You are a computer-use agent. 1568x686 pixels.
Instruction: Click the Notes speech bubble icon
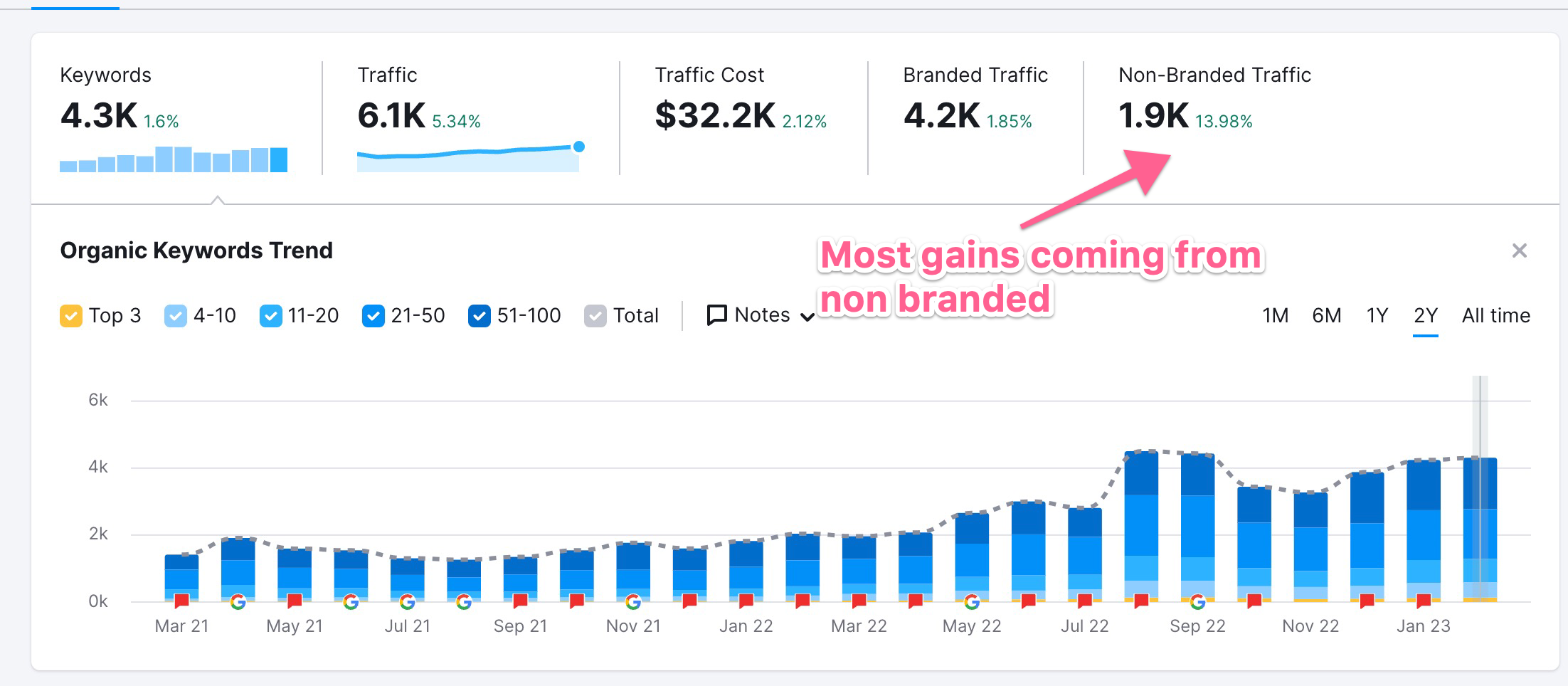point(716,315)
